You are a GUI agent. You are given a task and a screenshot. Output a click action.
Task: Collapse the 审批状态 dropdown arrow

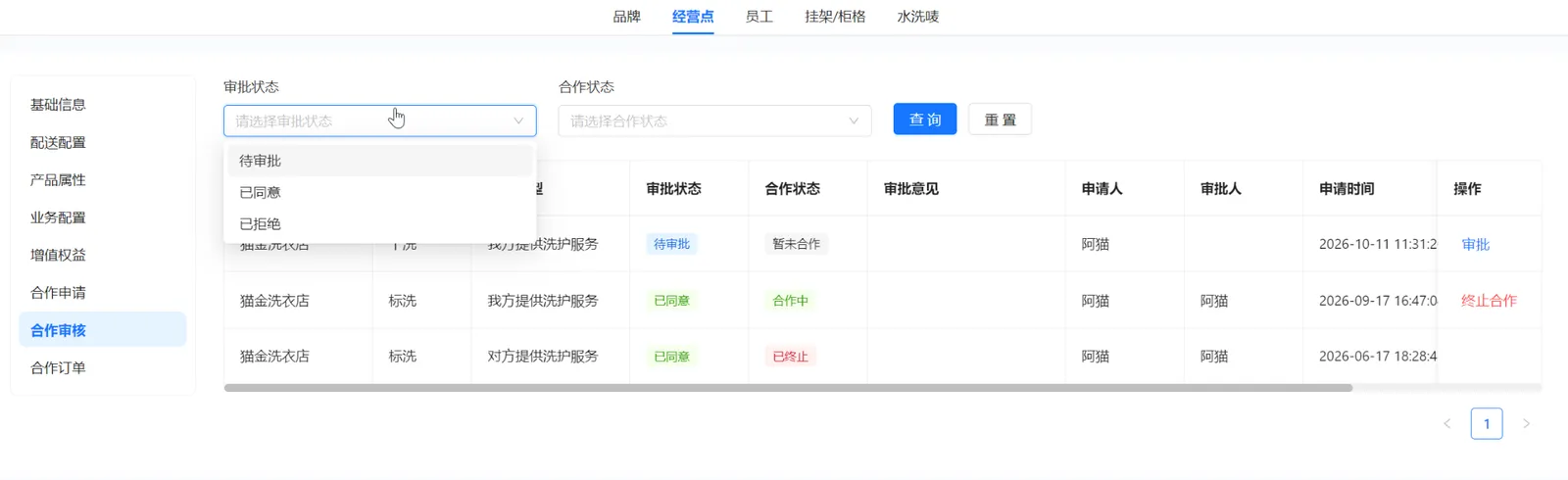point(518,120)
